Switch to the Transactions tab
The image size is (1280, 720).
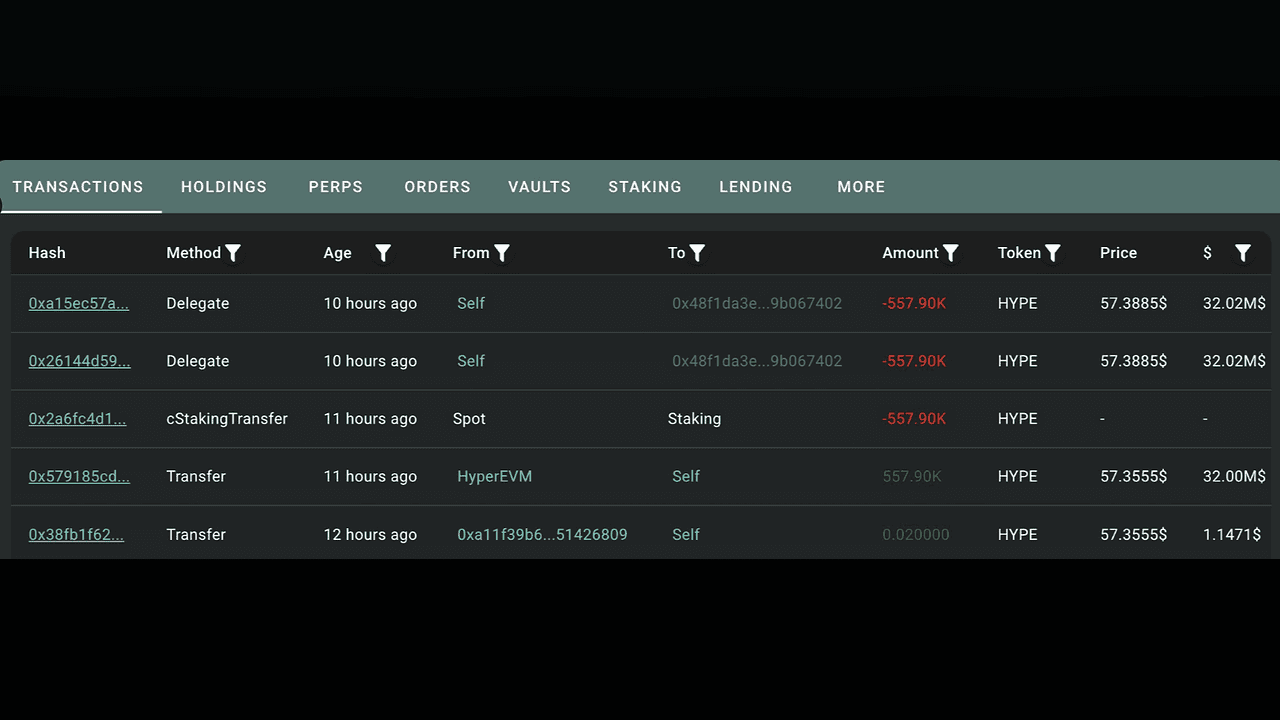click(78, 187)
